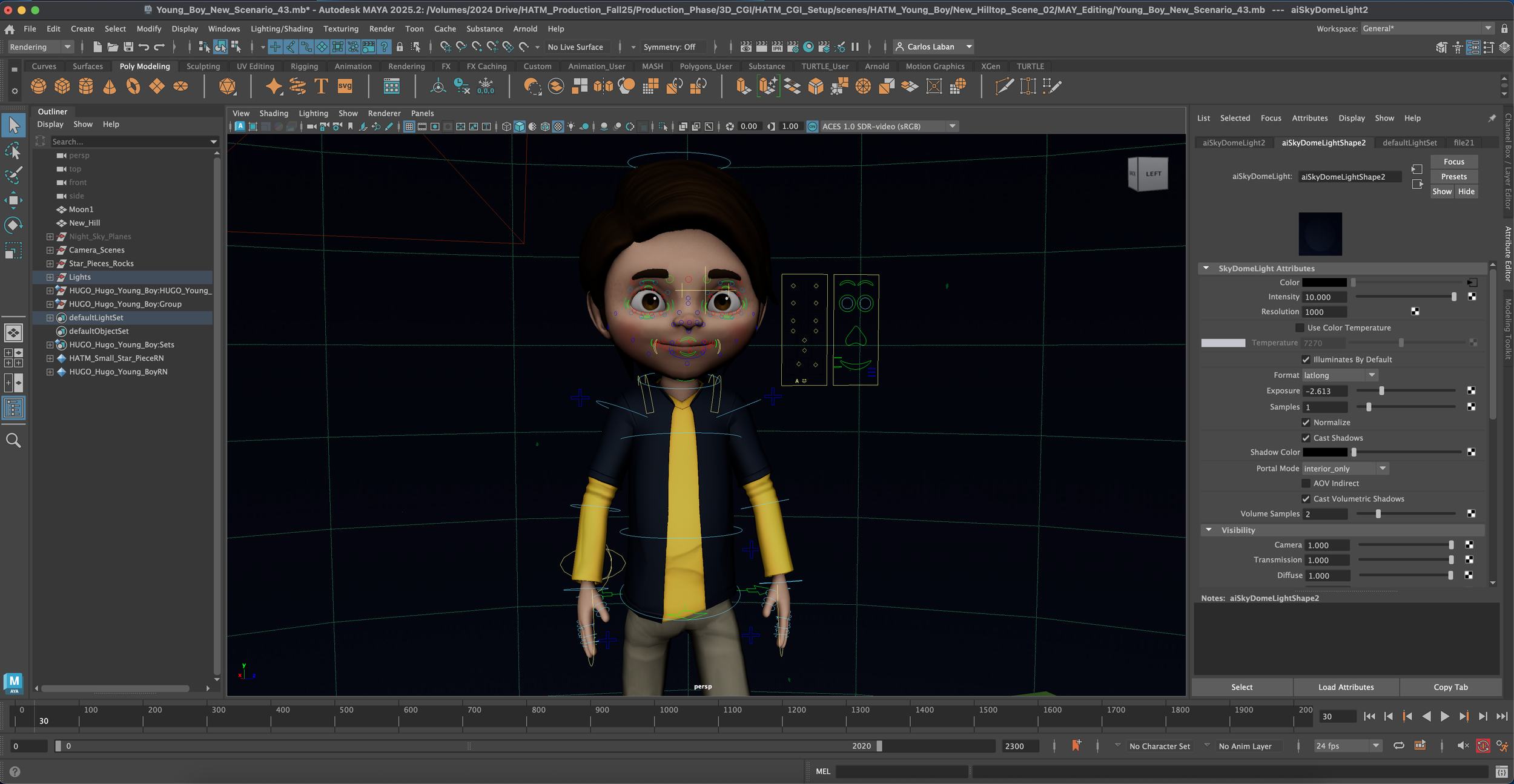1514x784 pixels.
Task: Open the viewport Renderer menu
Action: click(384, 113)
